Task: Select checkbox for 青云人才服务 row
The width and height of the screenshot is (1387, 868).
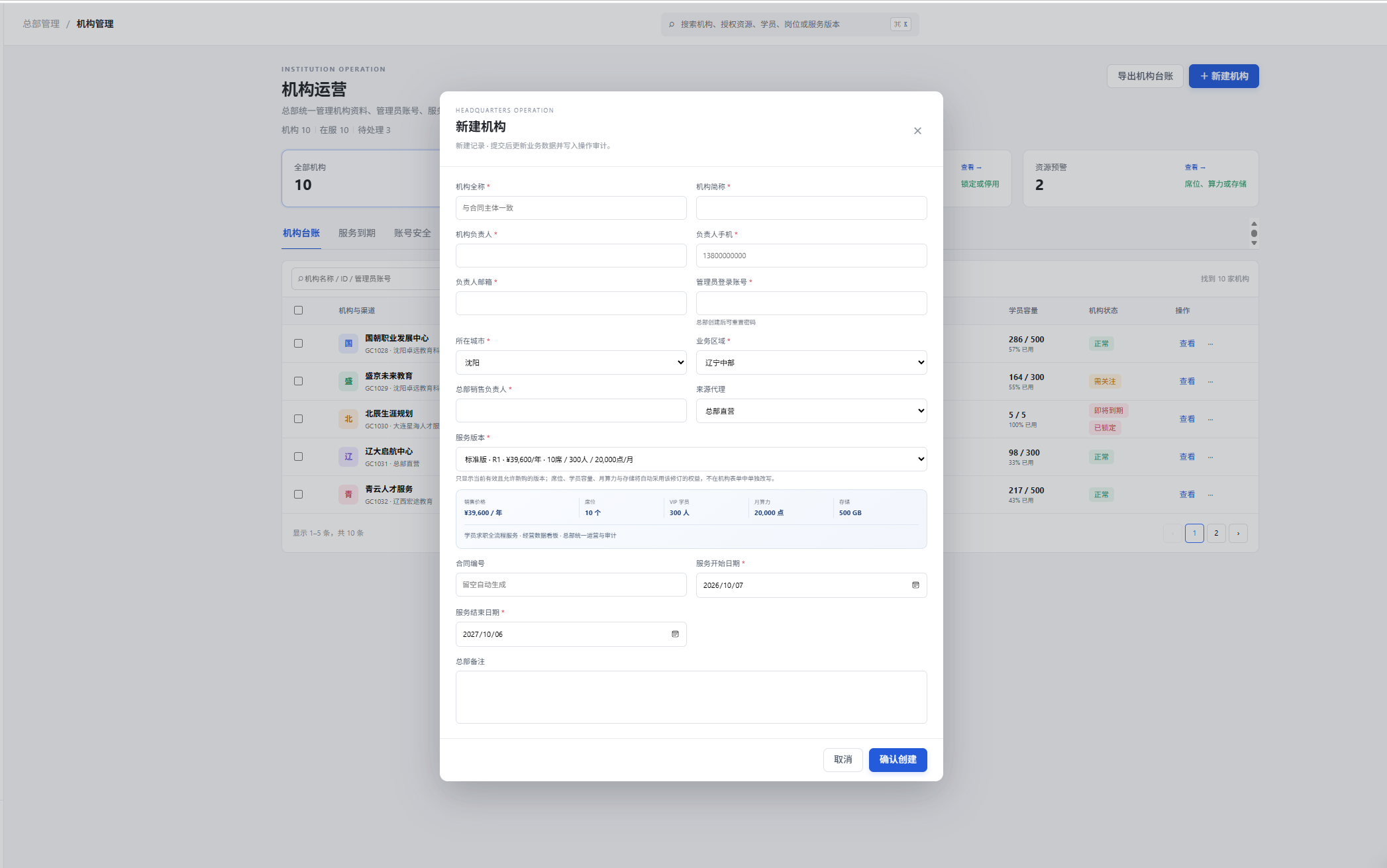Action: pos(298,495)
